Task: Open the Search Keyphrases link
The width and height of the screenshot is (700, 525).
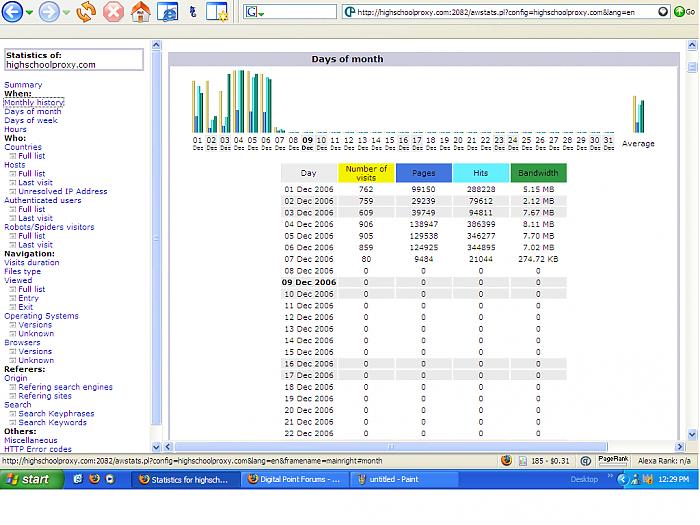Action: tap(56, 414)
